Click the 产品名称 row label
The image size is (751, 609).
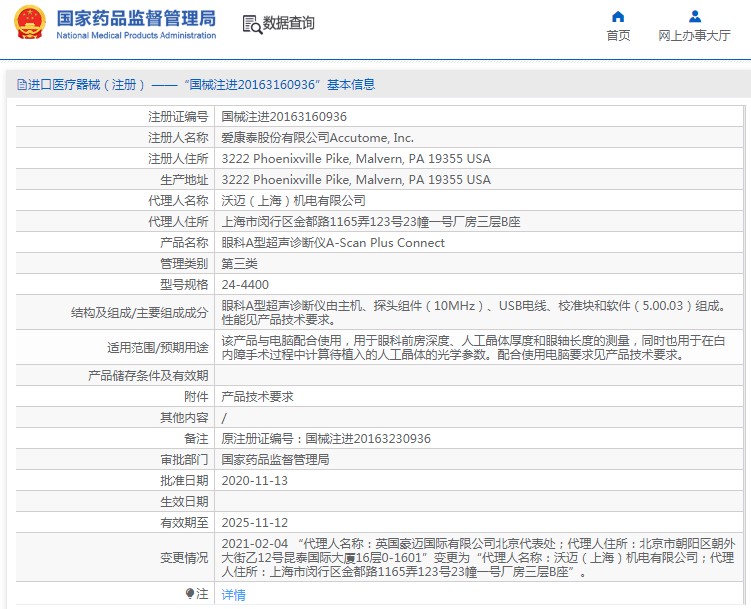[184, 243]
